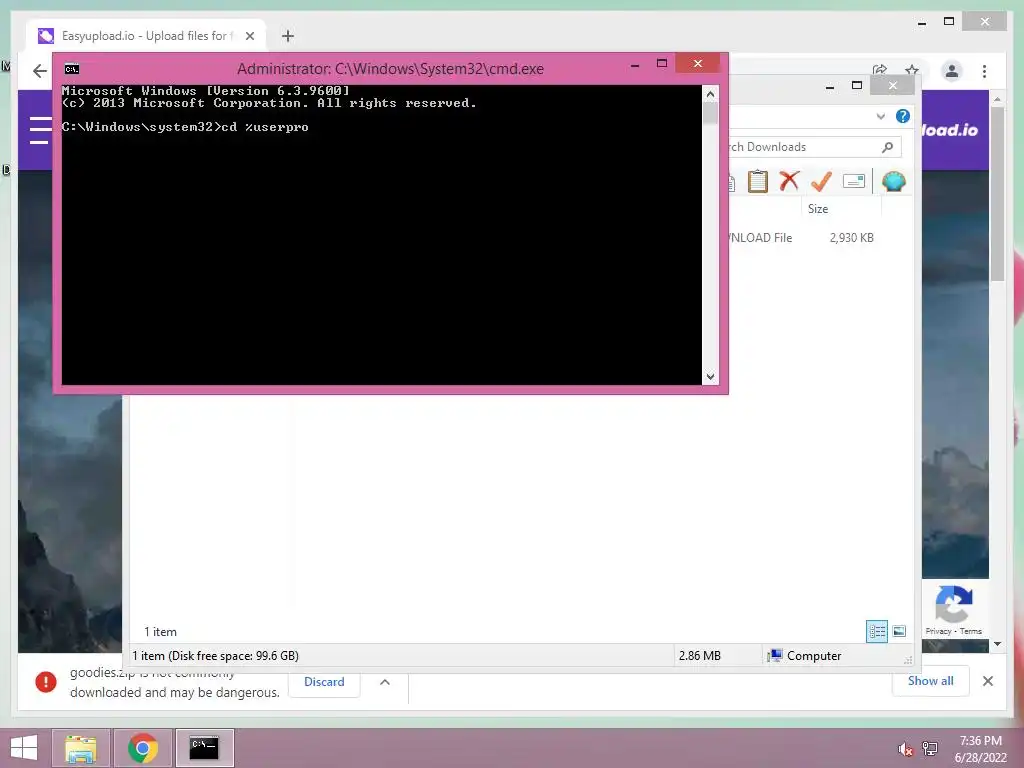Screen dimensions: 1024x768
Task: Click the Classic Shell seashell settings icon
Action: (x=893, y=181)
